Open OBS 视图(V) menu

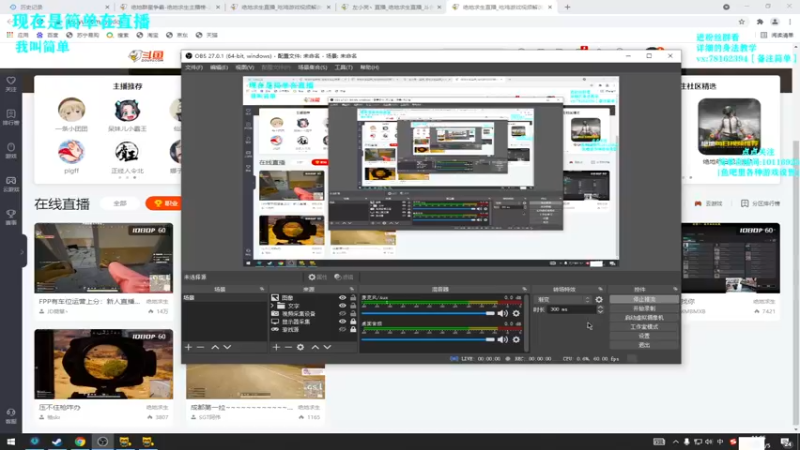pos(244,67)
